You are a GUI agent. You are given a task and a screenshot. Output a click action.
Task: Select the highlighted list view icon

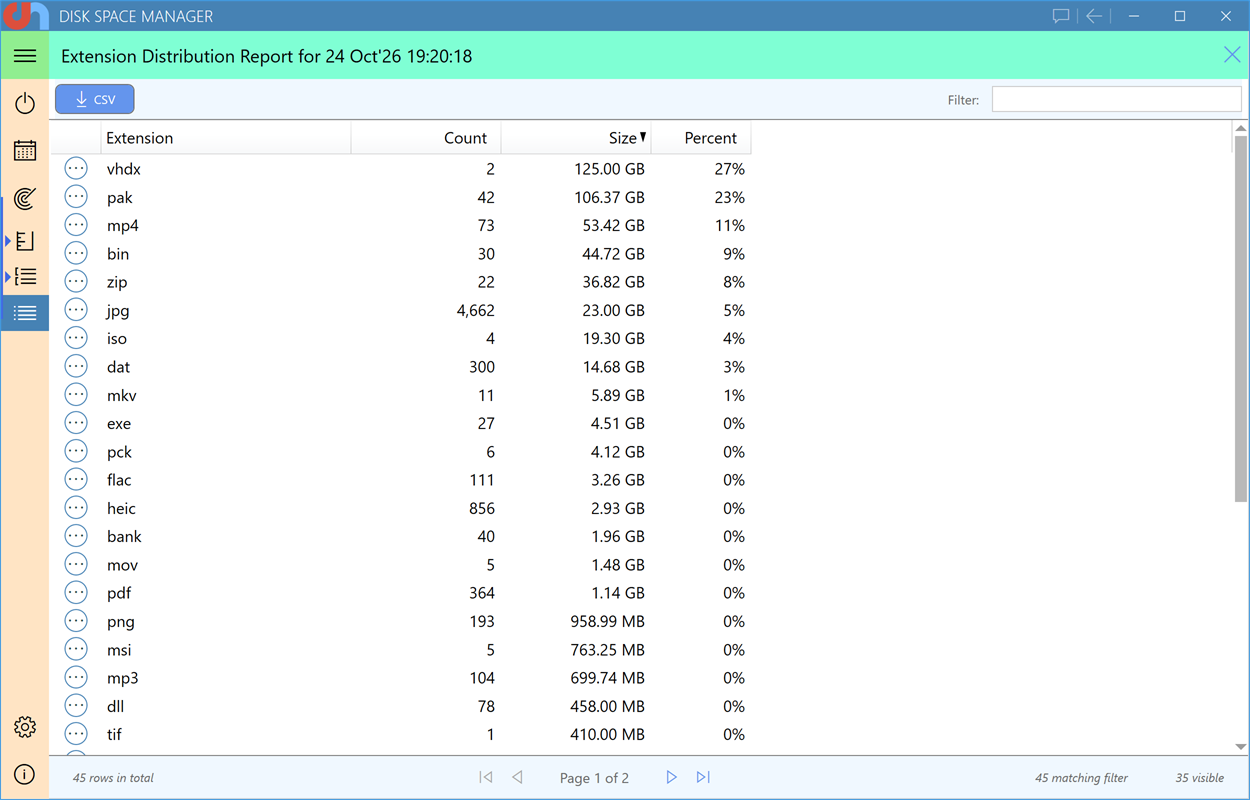(x=25, y=313)
